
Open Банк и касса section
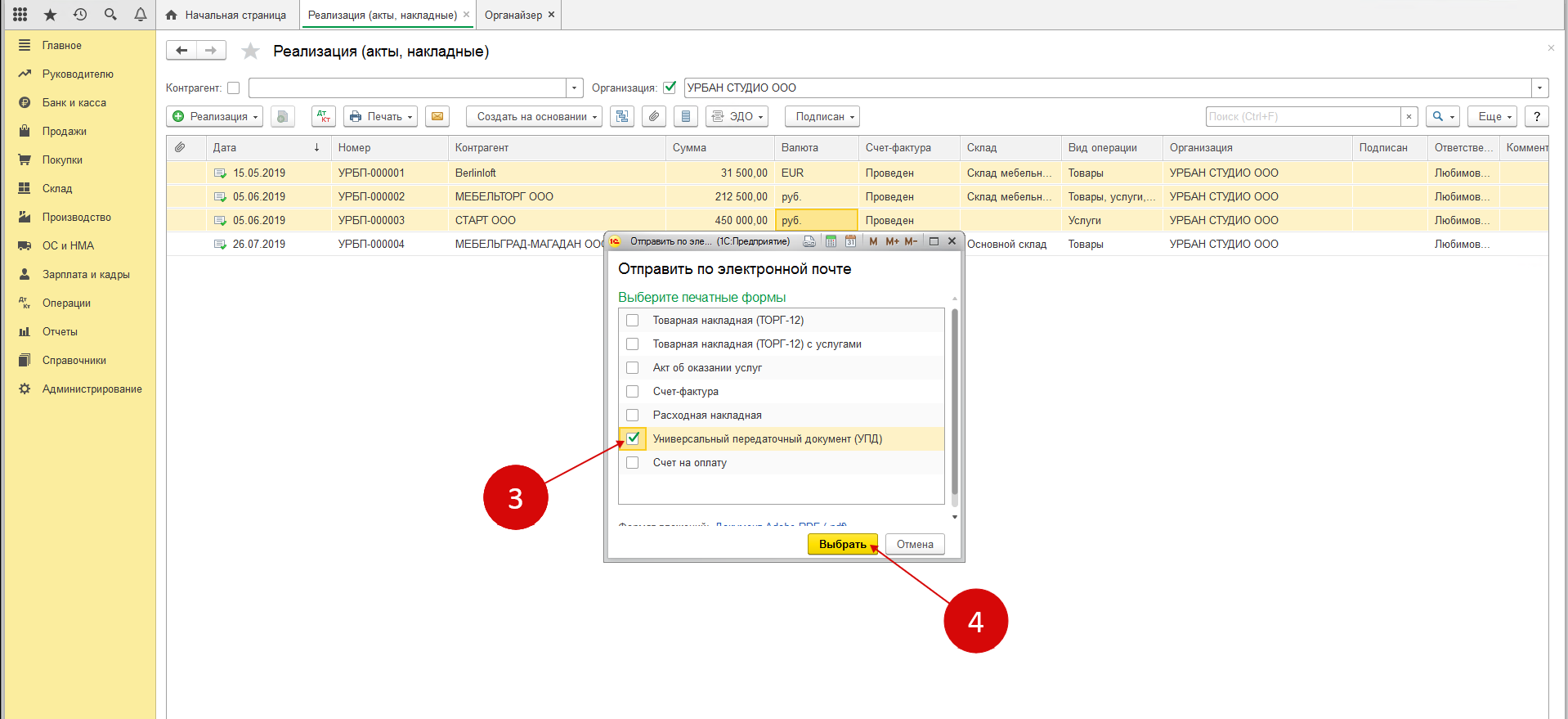[x=74, y=102]
